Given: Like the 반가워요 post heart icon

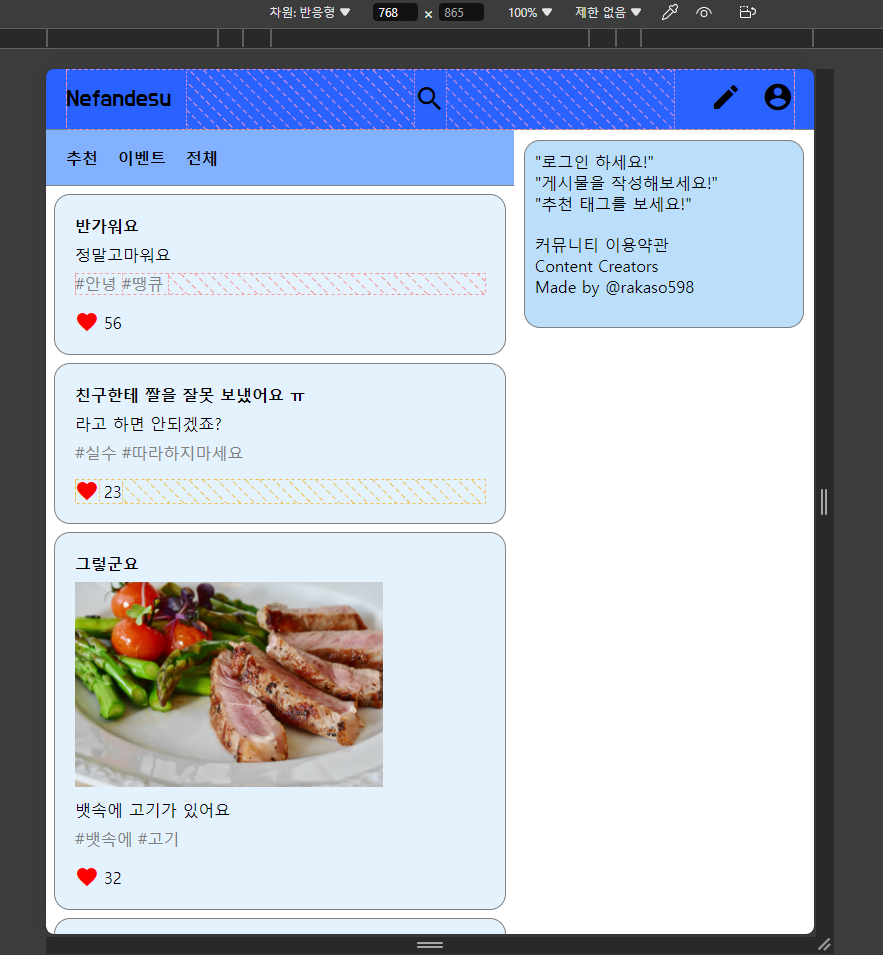Looking at the screenshot, I should click(87, 322).
